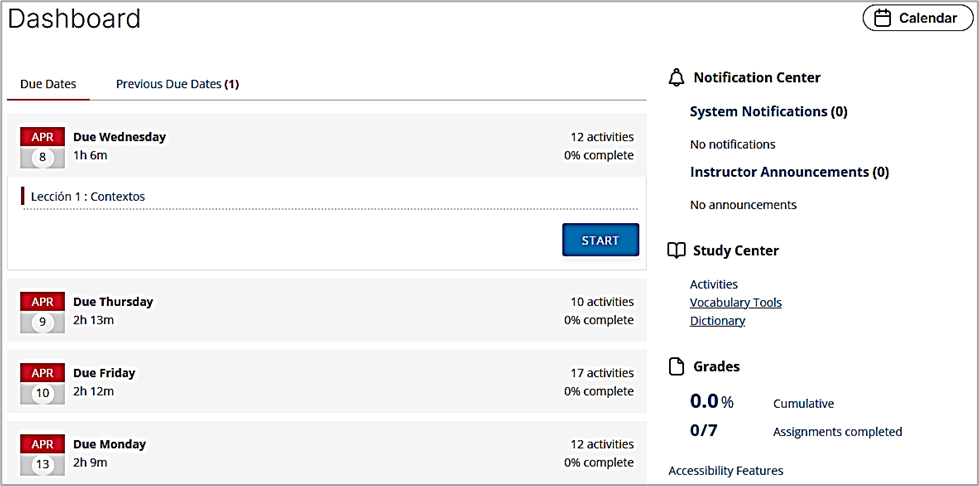This screenshot has width=979, height=486.
Task: Expand the Due Monday row
Action: click(x=327, y=453)
